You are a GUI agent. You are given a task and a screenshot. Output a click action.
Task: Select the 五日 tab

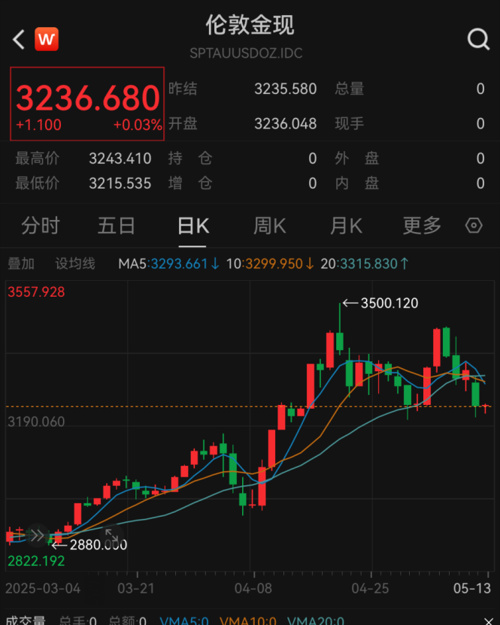[x=116, y=226]
